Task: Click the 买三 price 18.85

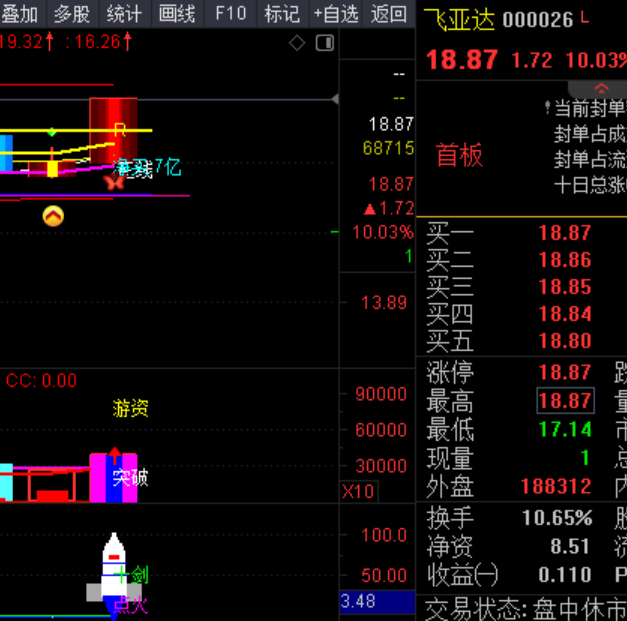Action: click(x=565, y=287)
